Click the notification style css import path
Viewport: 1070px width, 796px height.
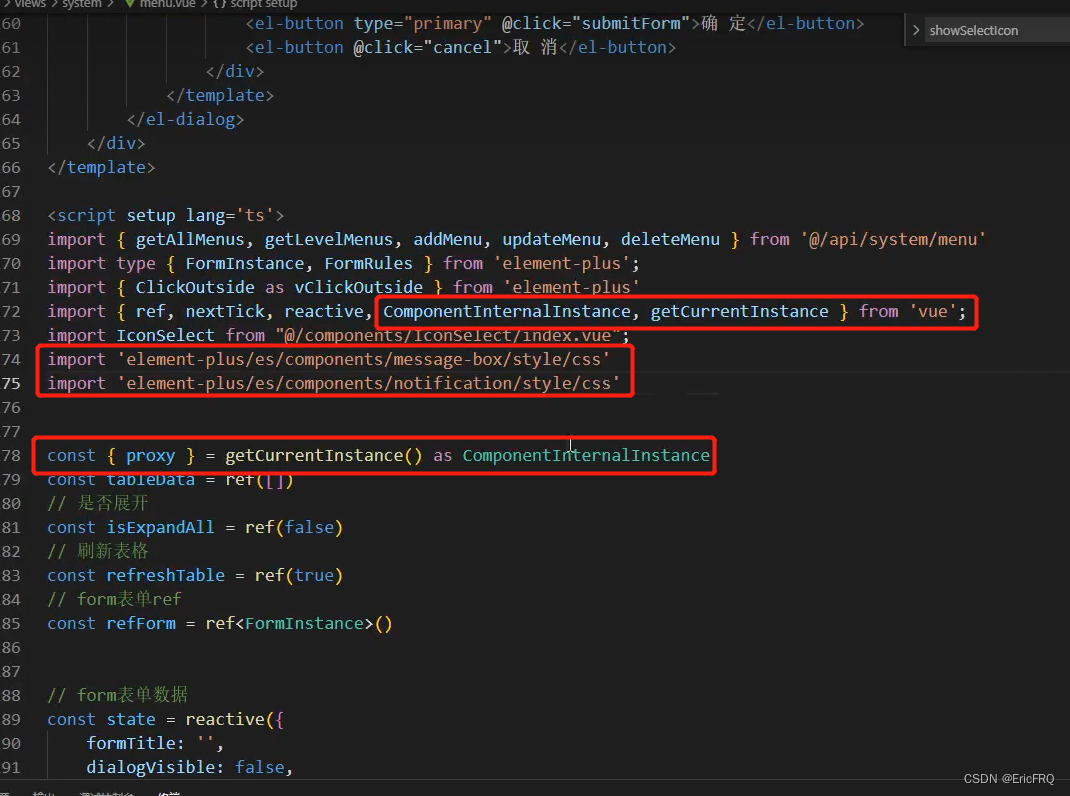click(368, 384)
